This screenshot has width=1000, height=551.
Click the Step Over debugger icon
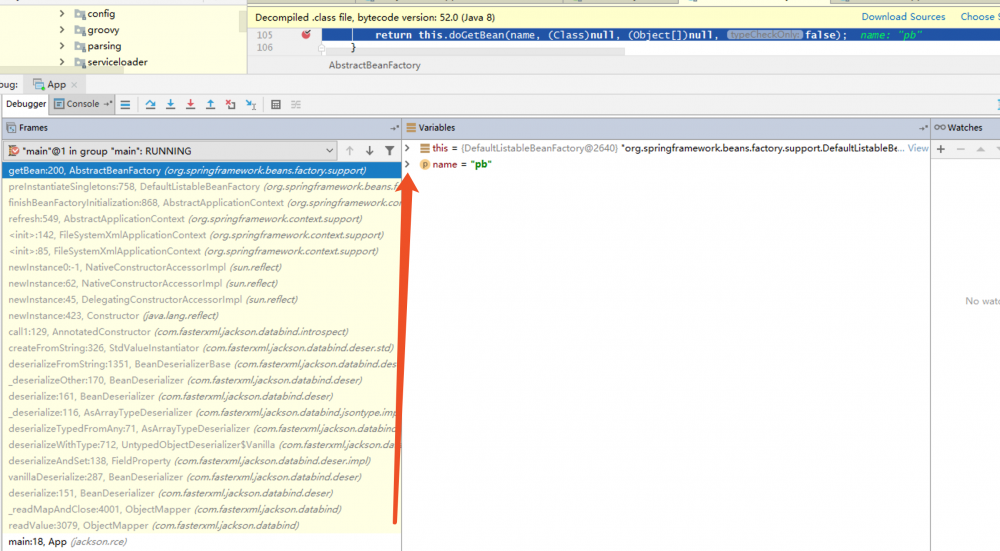(151, 105)
